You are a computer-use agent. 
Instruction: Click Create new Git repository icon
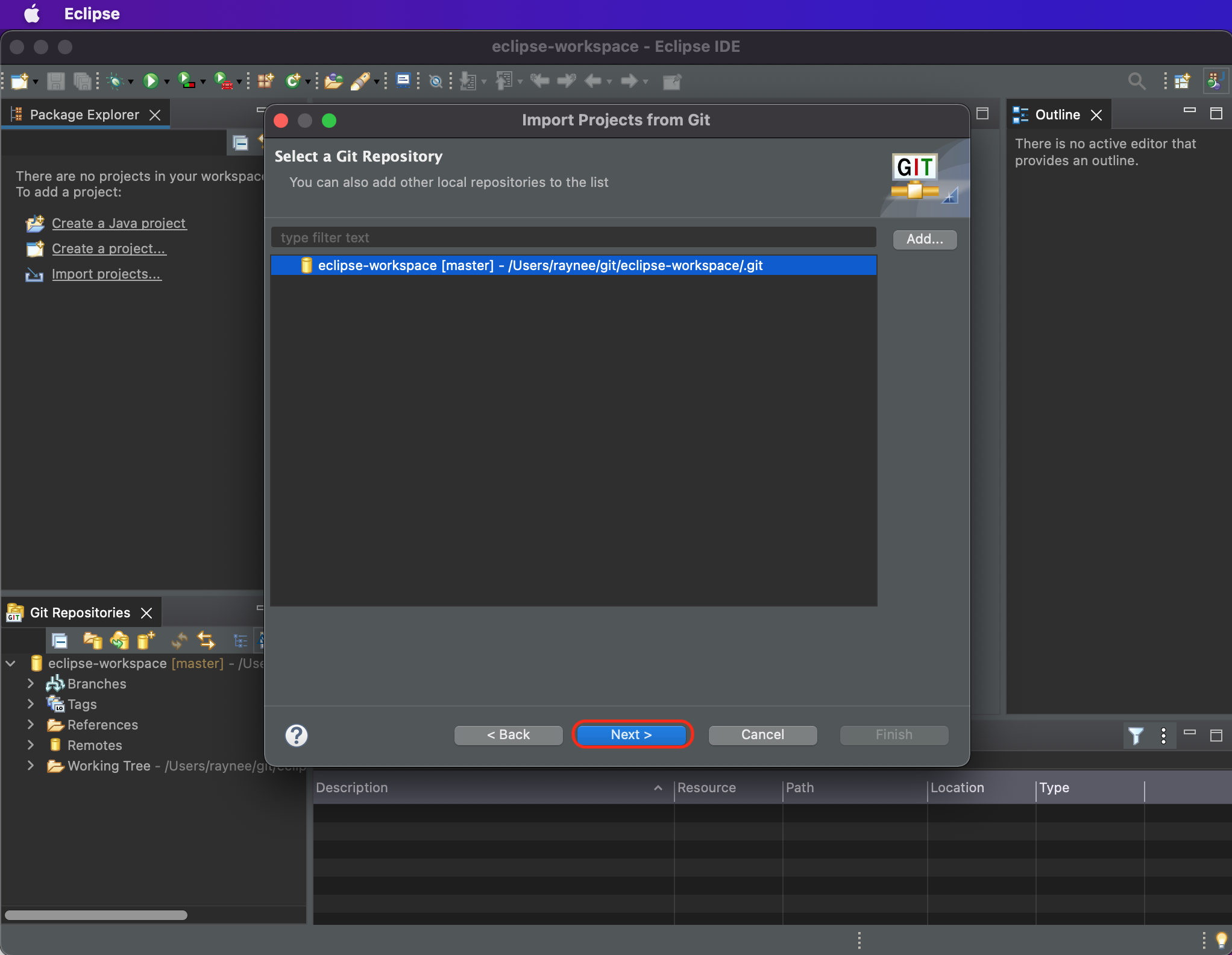tap(146, 640)
